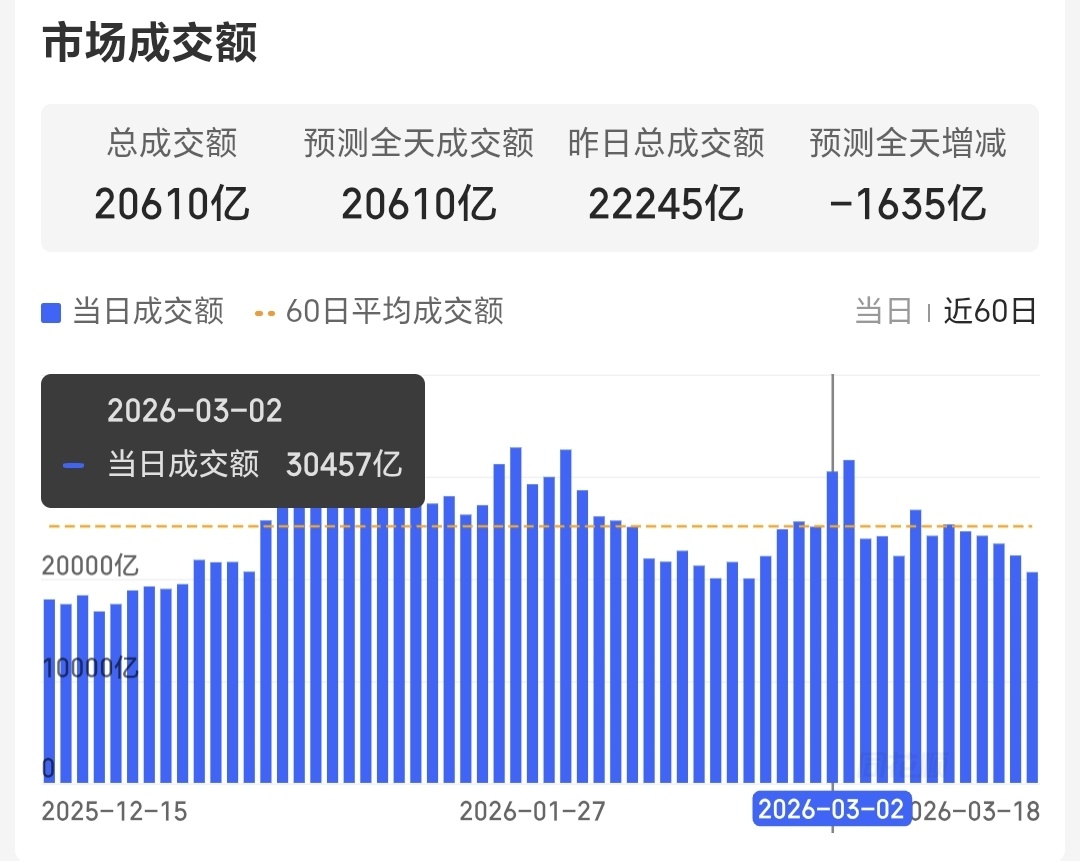Select the 近60日 tab
The width and height of the screenshot is (1080, 861).
click(x=990, y=312)
